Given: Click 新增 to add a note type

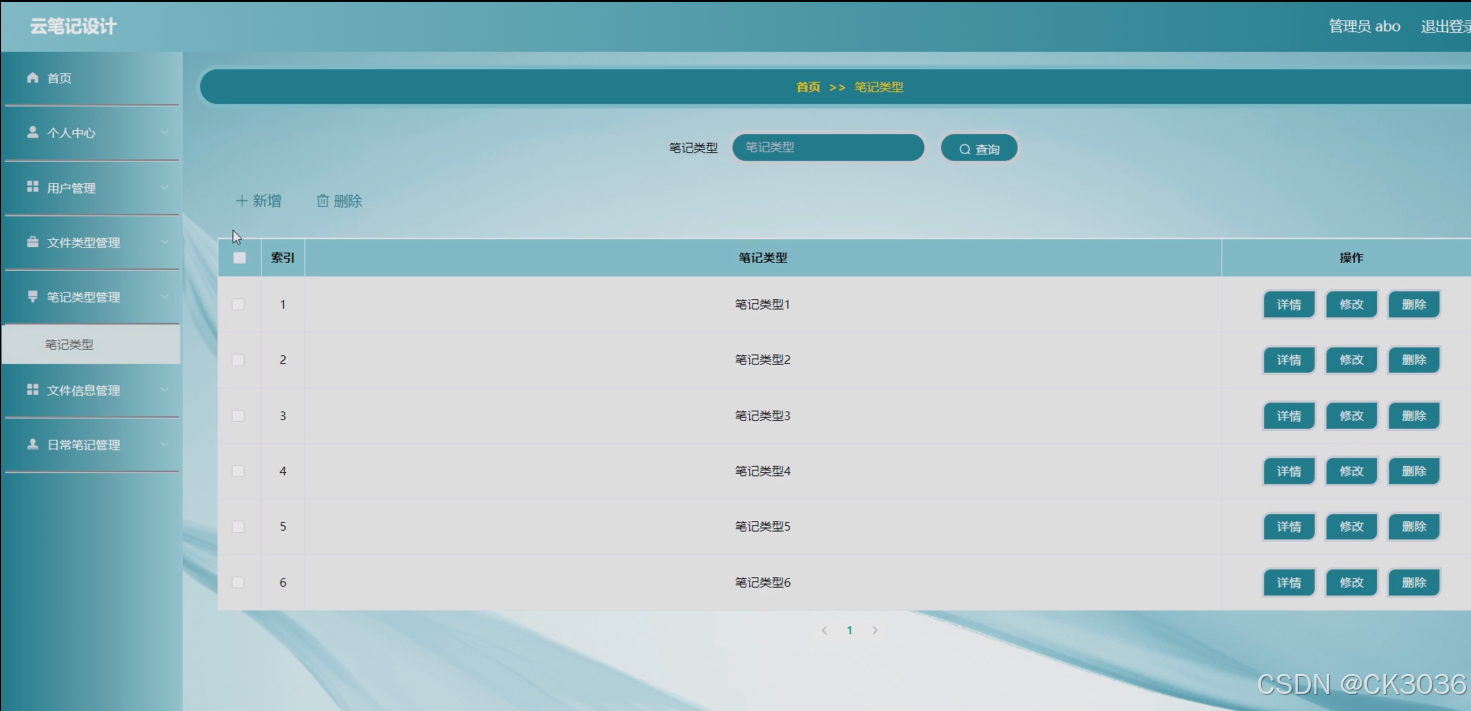Looking at the screenshot, I should point(258,201).
